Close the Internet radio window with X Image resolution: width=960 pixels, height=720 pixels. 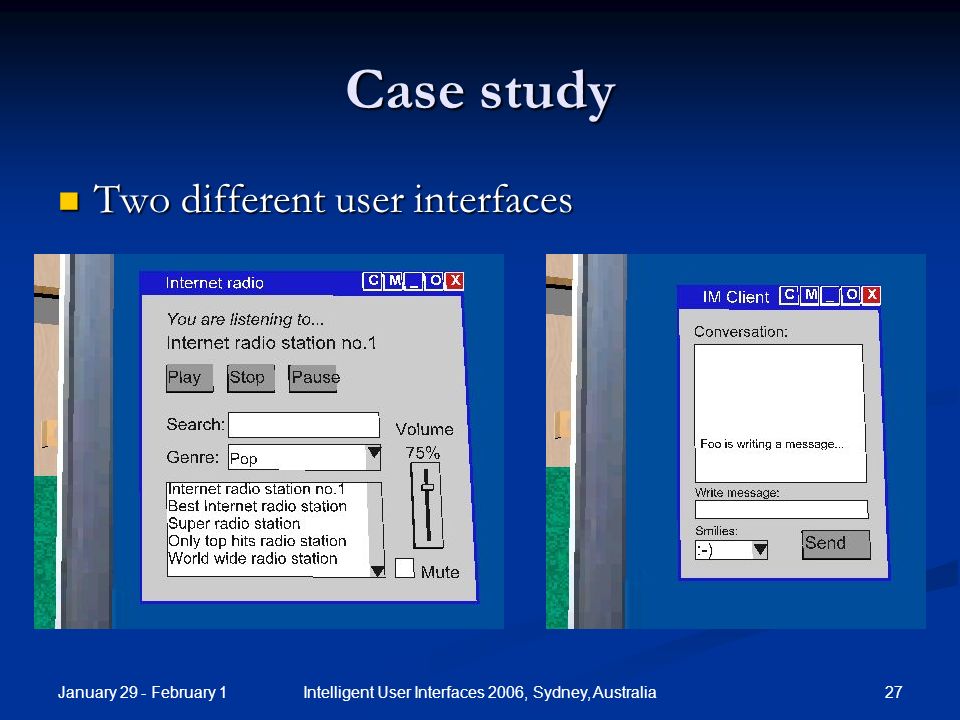(x=454, y=281)
